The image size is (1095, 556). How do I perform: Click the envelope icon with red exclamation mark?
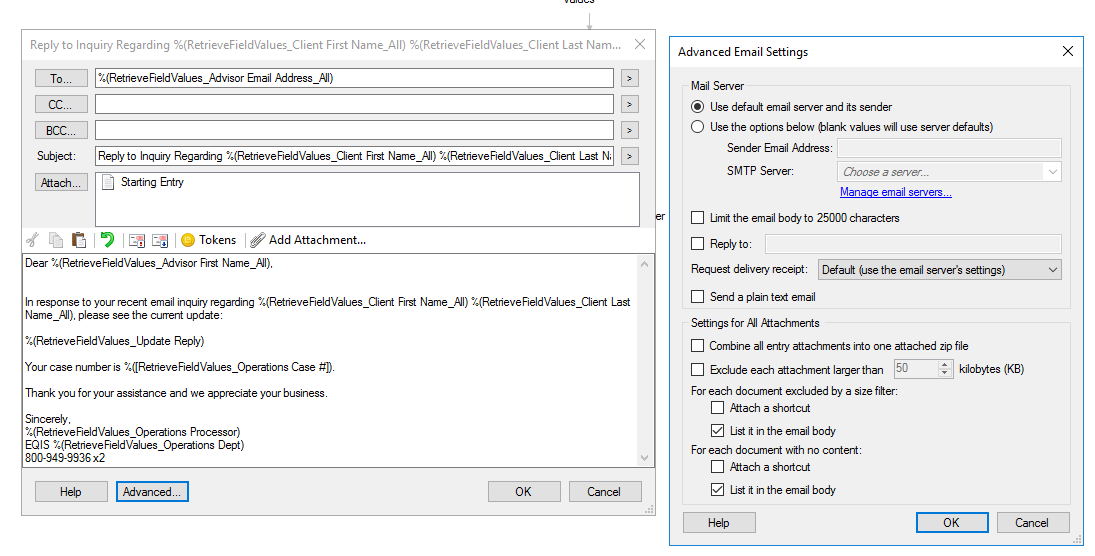[x=138, y=240]
